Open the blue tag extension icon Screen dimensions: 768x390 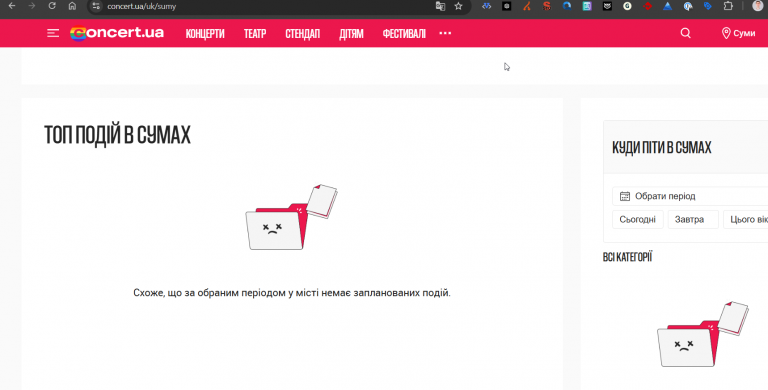708,6
